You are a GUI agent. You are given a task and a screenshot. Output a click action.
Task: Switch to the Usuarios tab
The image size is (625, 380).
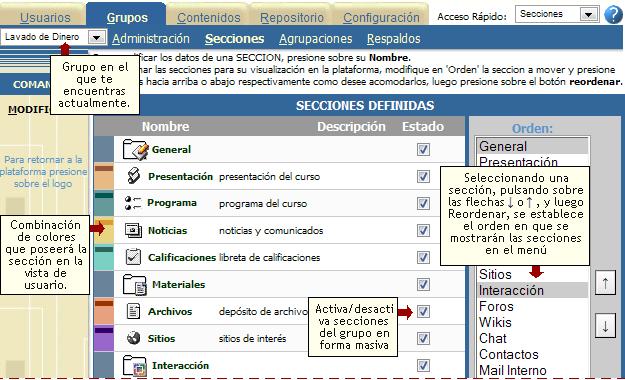(45, 18)
